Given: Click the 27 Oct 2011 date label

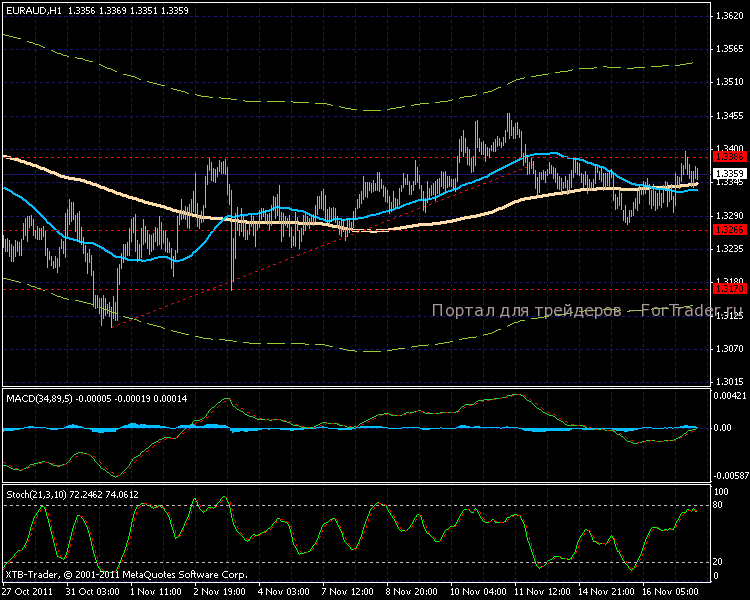Looking at the screenshot, I should (x=24, y=592).
